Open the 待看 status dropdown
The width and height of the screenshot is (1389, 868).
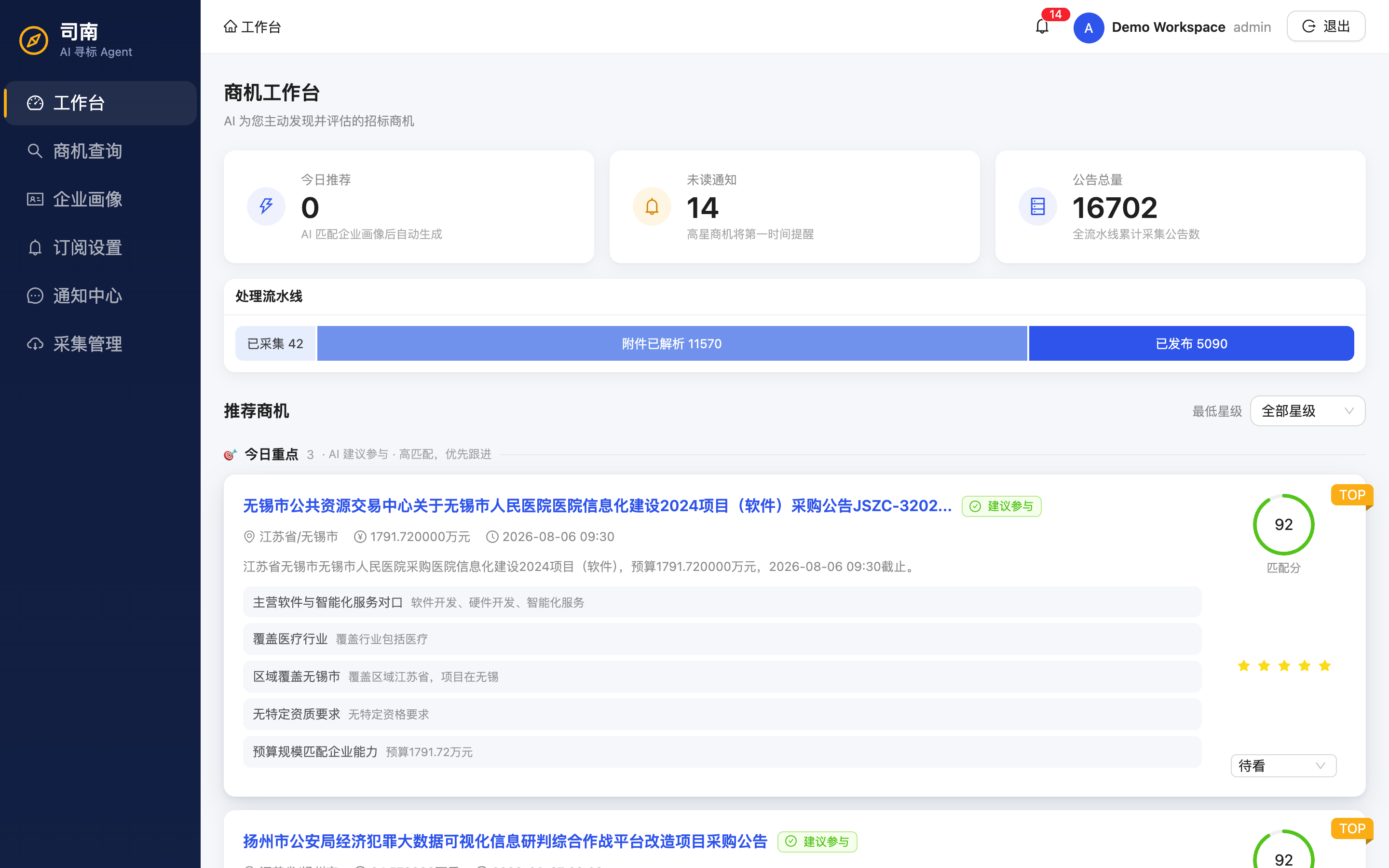pos(1283,766)
